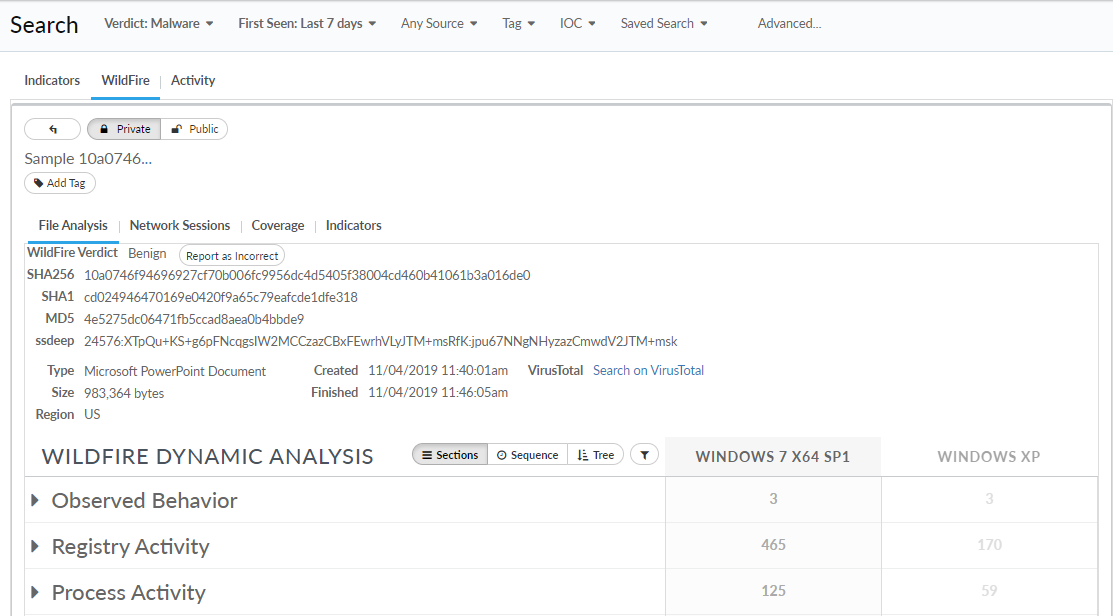Open the Saved Search dropdown
1113x616 pixels.
coord(664,23)
